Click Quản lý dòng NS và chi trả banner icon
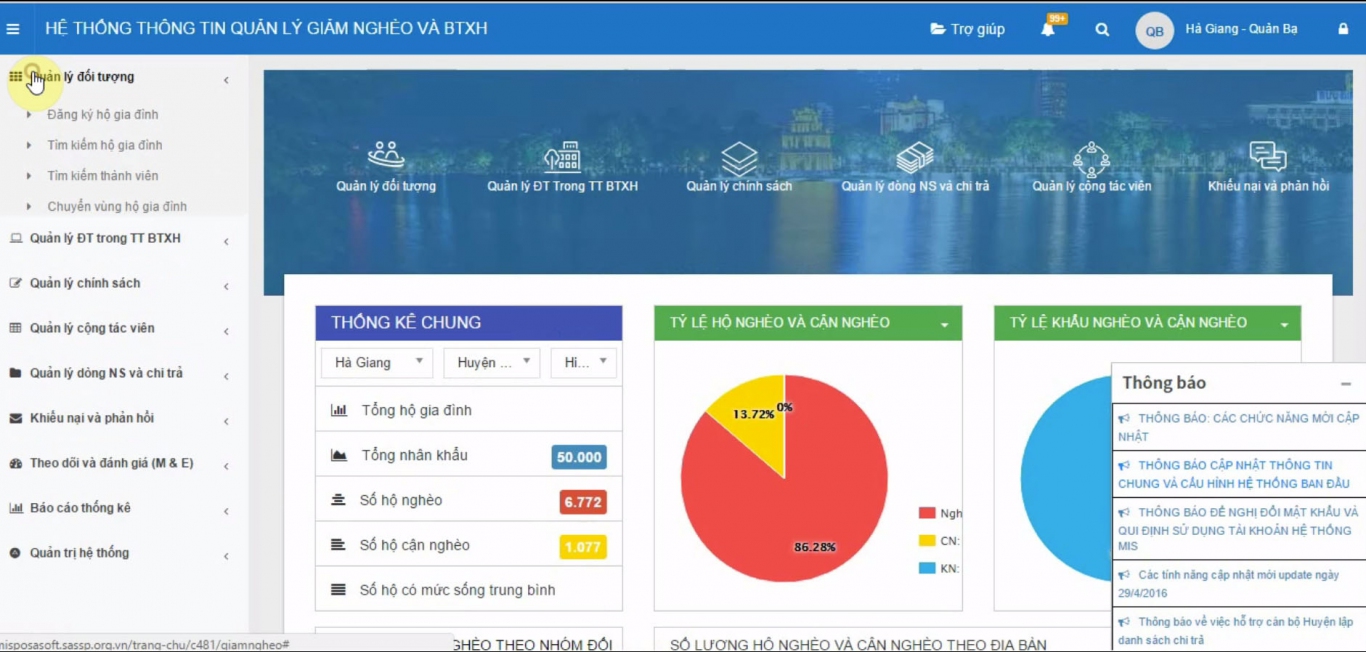The width and height of the screenshot is (1366, 652). pos(915,157)
